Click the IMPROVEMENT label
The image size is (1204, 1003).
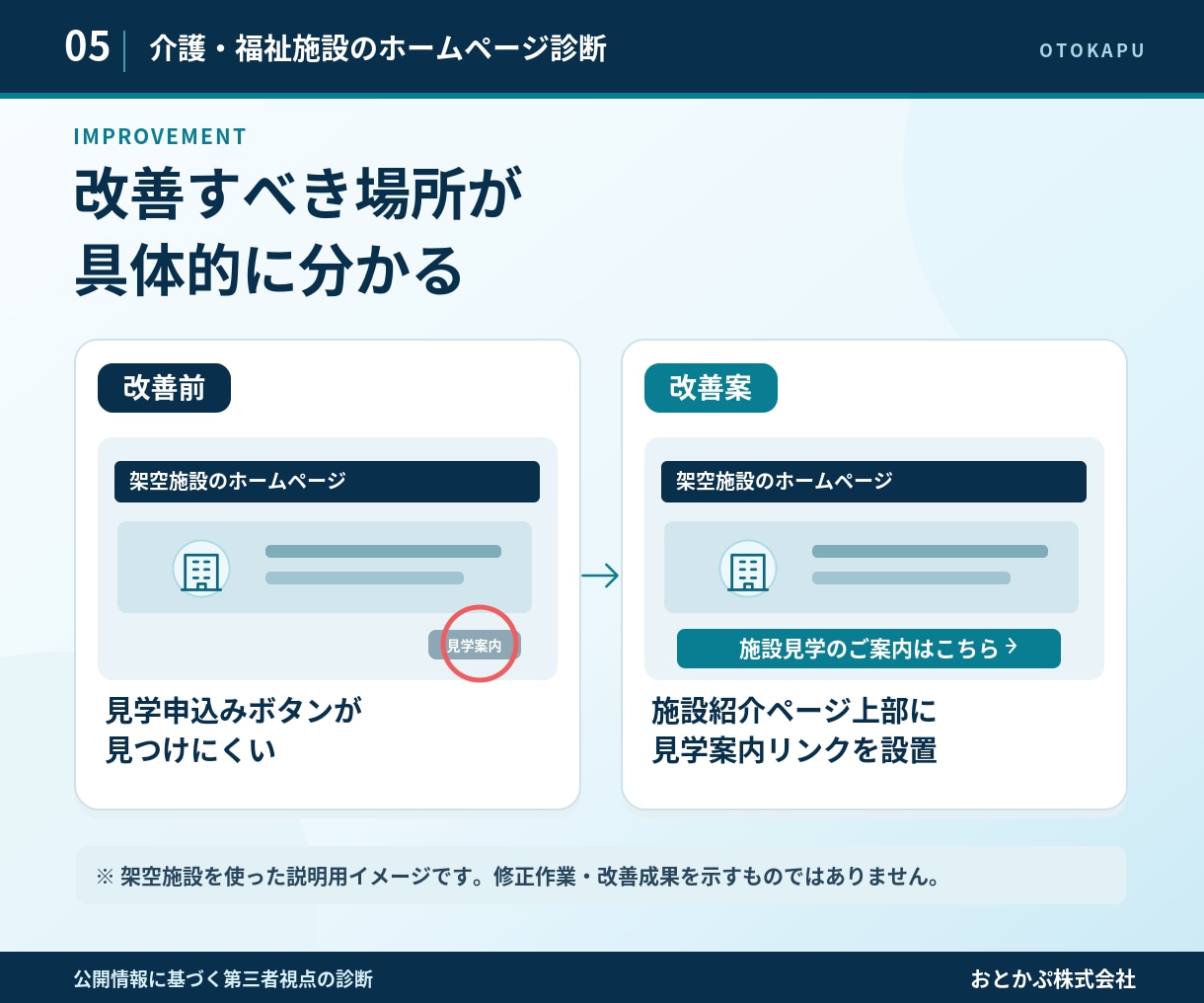[160, 136]
